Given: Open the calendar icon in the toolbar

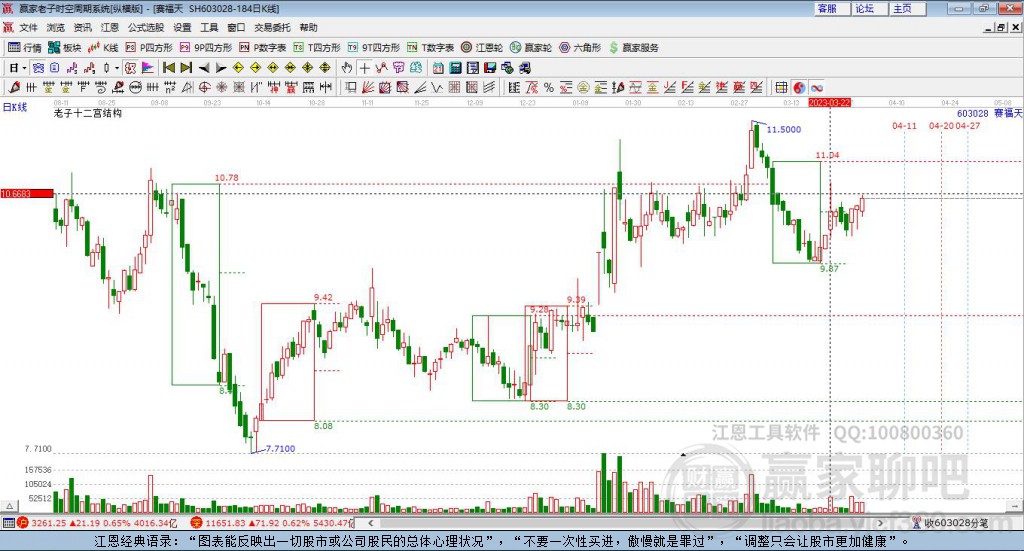Looking at the screenshot, I should (x=438, y=68).
